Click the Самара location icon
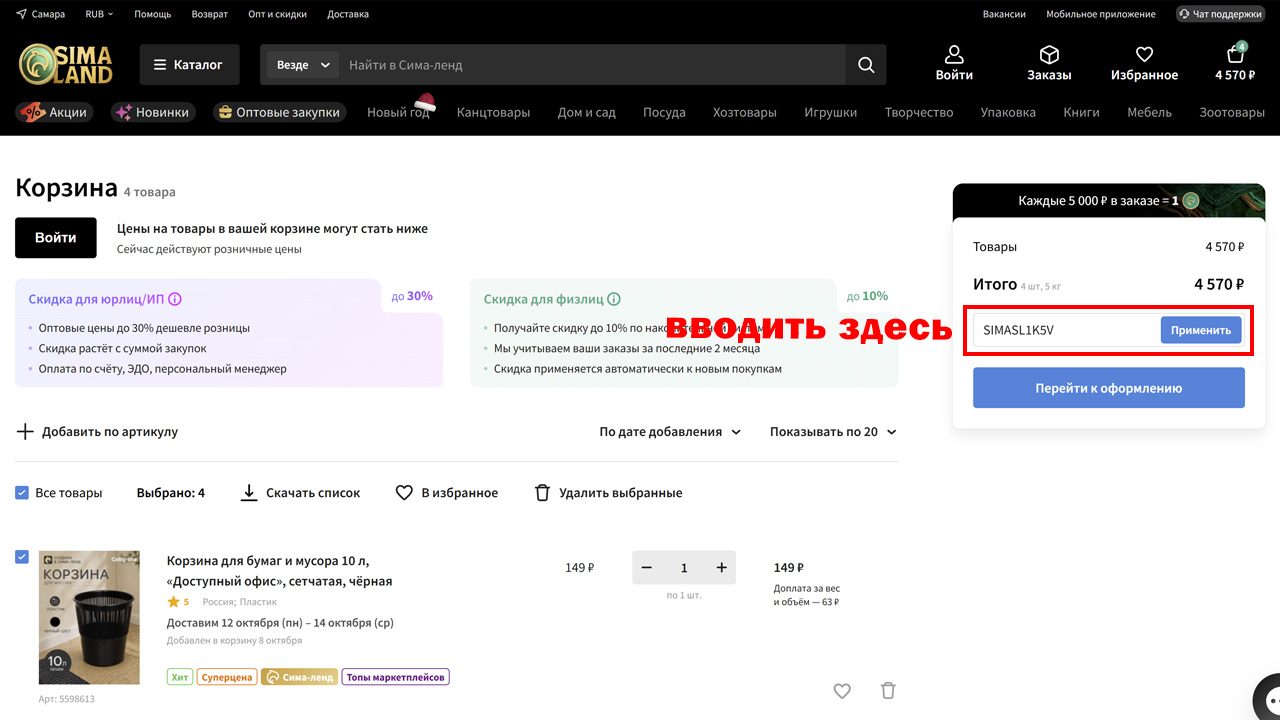 (x=21, y=14)
